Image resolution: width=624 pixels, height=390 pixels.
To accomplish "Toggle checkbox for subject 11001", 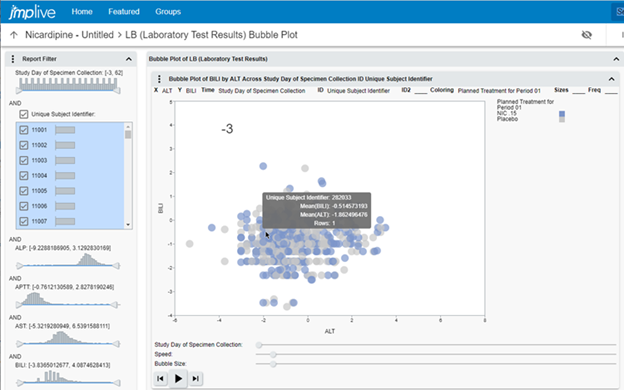I will [x=24, y=130].
